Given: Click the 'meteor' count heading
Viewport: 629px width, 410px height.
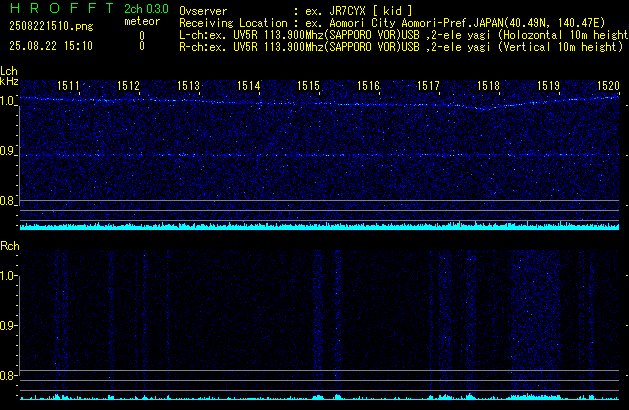Looking at the screenshot, I should tap(142, 21).
